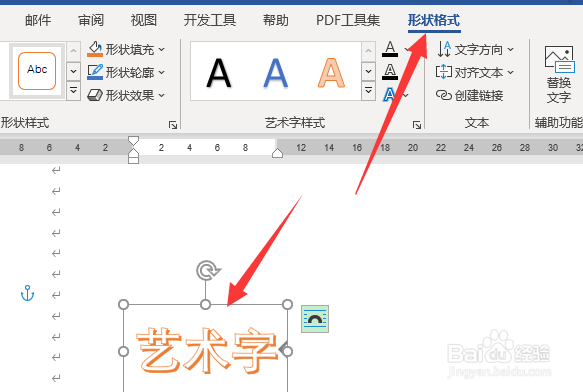Open the layout options button beside text box
This screenshot has width=583, height=392.
pyautogui.click(x=315, y=319)
